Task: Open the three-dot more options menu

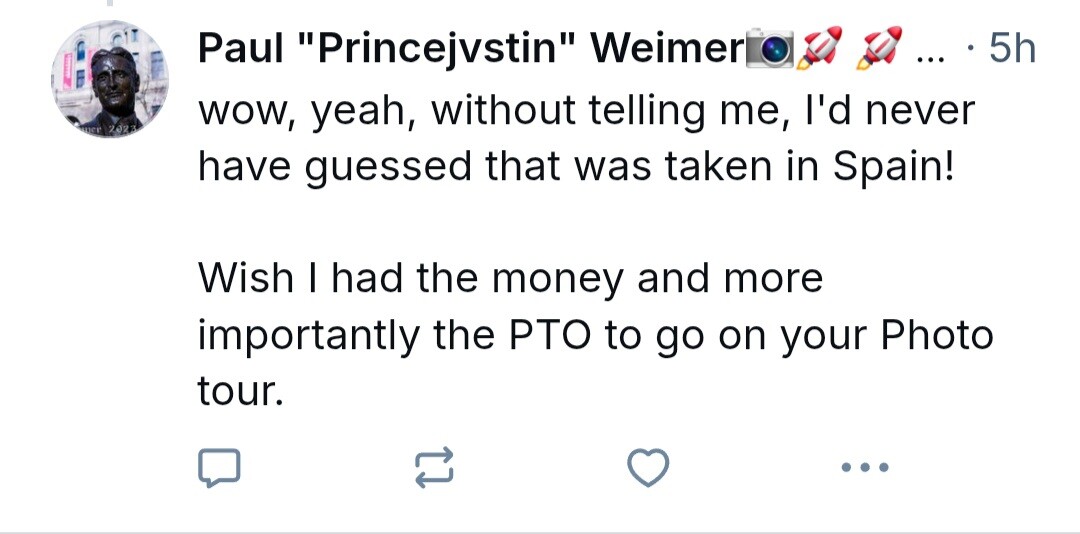Action: 864,468
